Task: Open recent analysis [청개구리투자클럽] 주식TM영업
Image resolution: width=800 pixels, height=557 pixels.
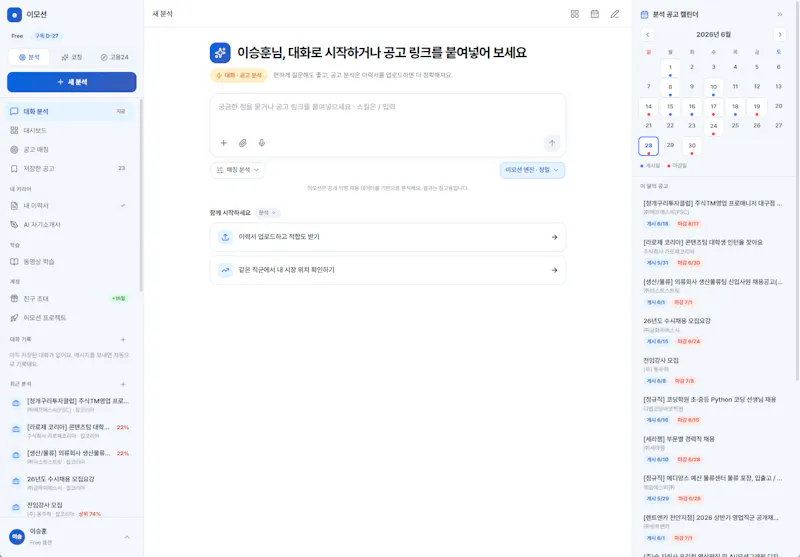Action: tap(70, 405)
